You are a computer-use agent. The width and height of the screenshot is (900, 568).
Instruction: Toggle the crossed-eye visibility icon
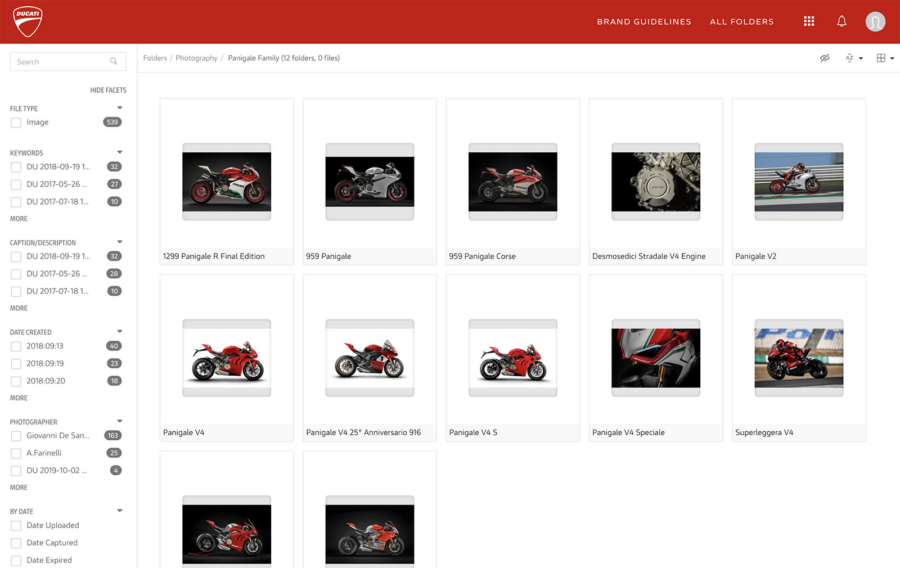coord(824,58)
